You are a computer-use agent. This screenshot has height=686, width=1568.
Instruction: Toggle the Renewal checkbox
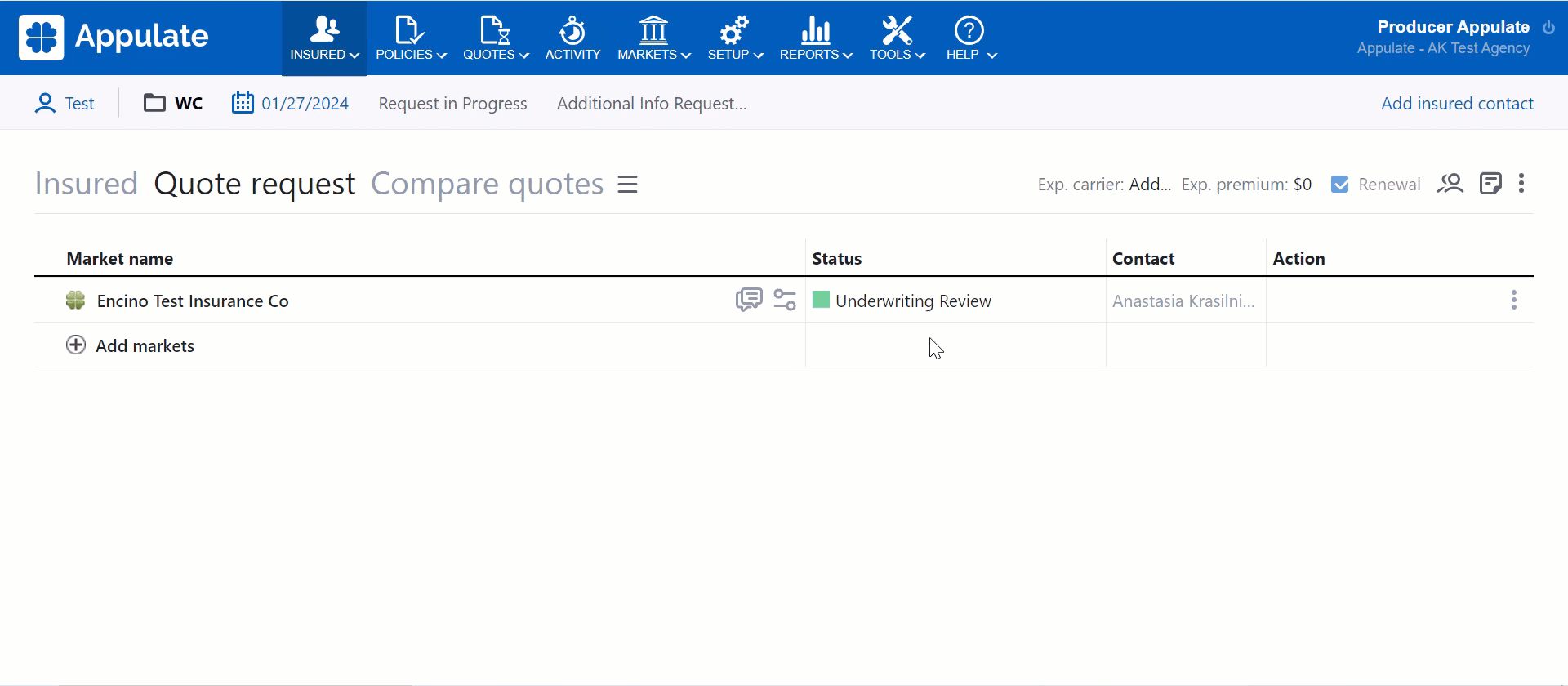1340,185
